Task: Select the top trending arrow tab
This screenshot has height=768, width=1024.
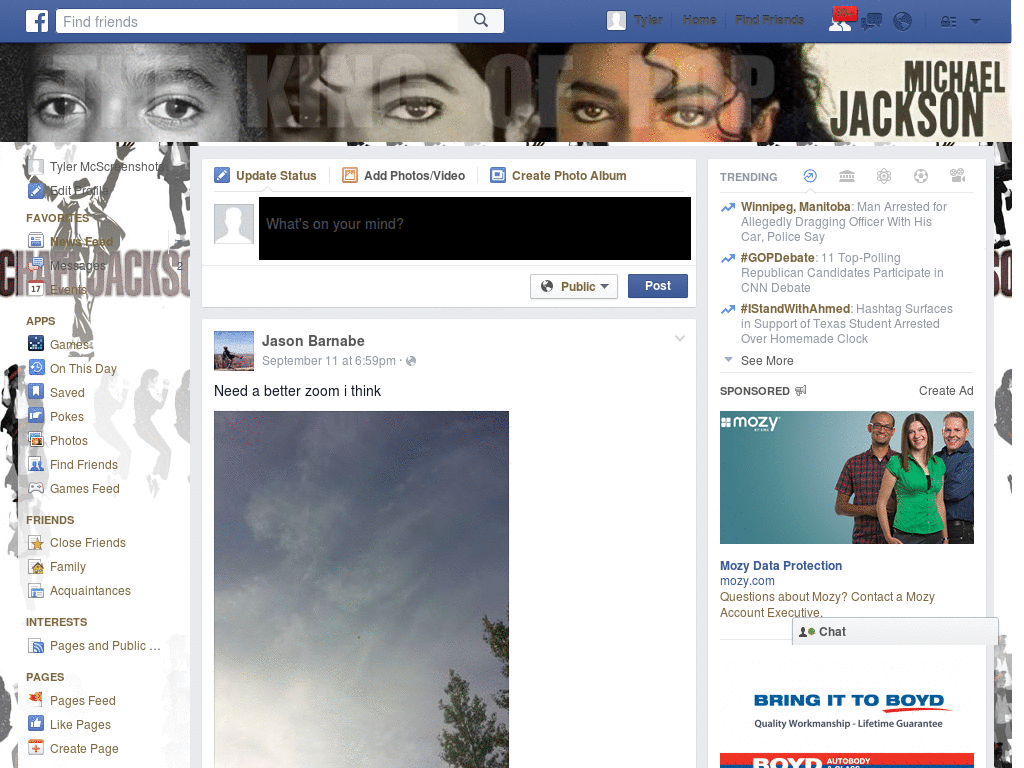Action: click(810, 176)
